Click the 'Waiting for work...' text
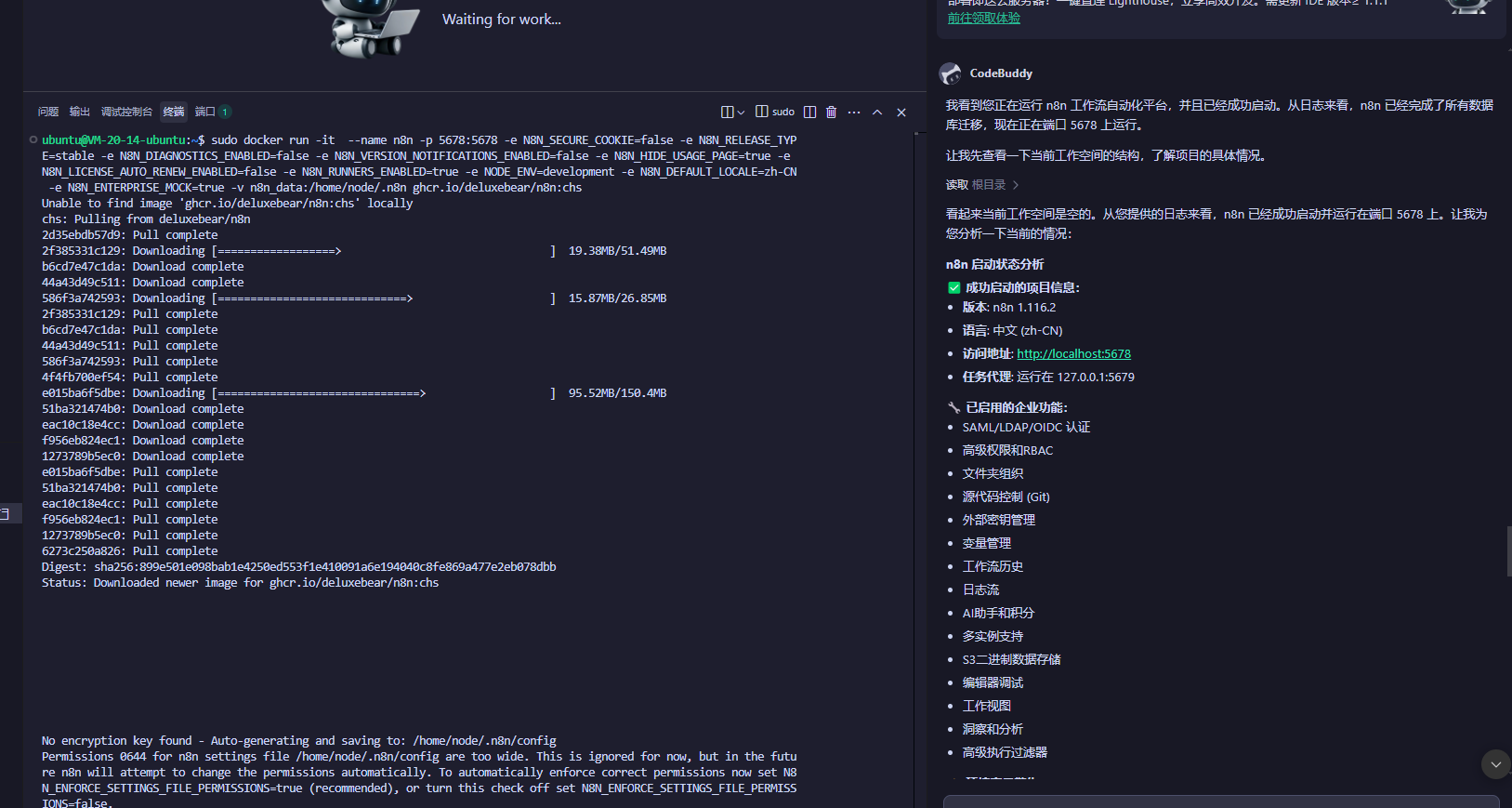The image size is (1512, 808). pyautogui.click(x=502, y=19)
